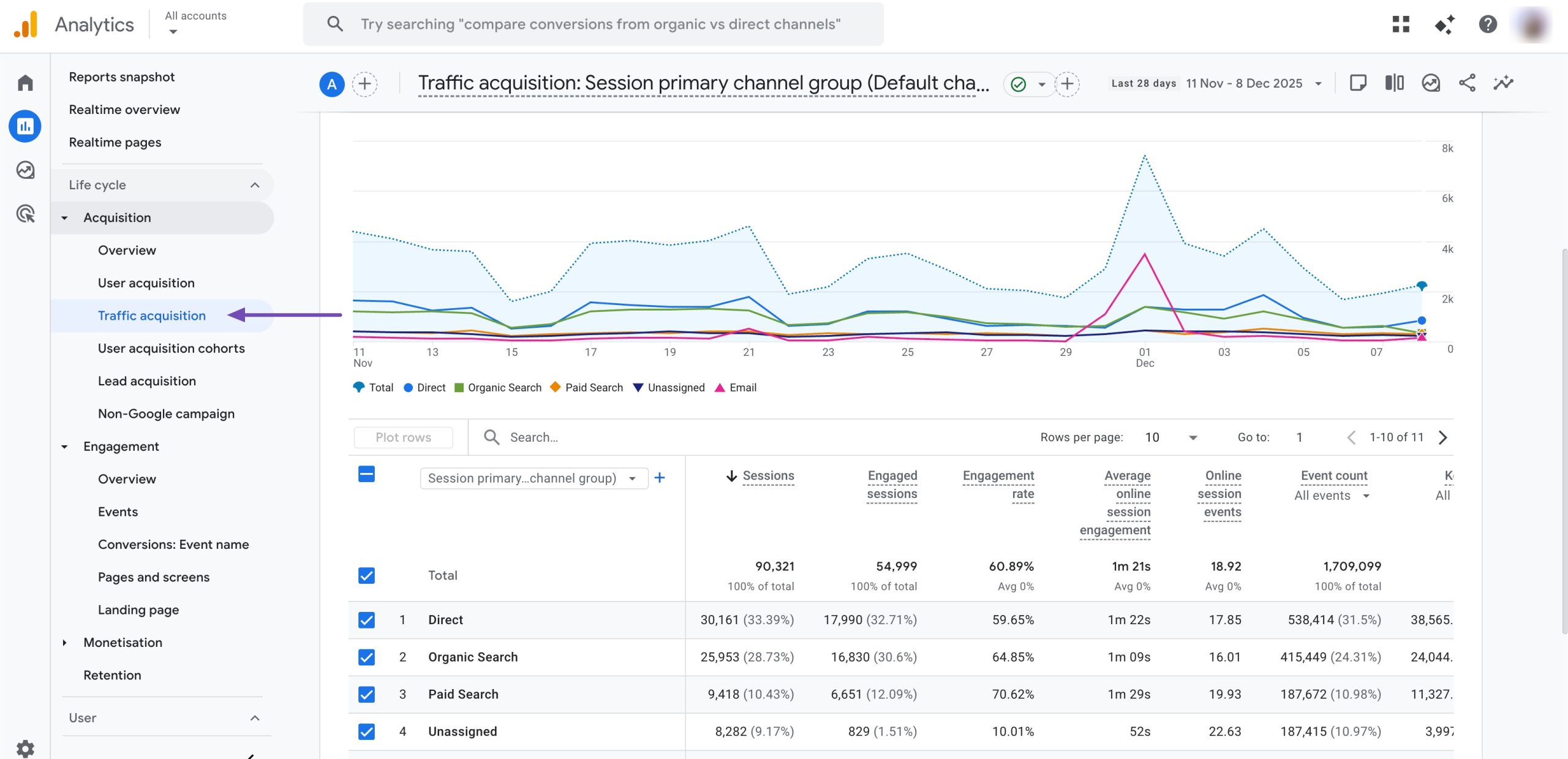Image resolution: width=1568 pixels, height=759 pixels.
Task: Share this report using the share icon
Action: [x=1468, y=83]
